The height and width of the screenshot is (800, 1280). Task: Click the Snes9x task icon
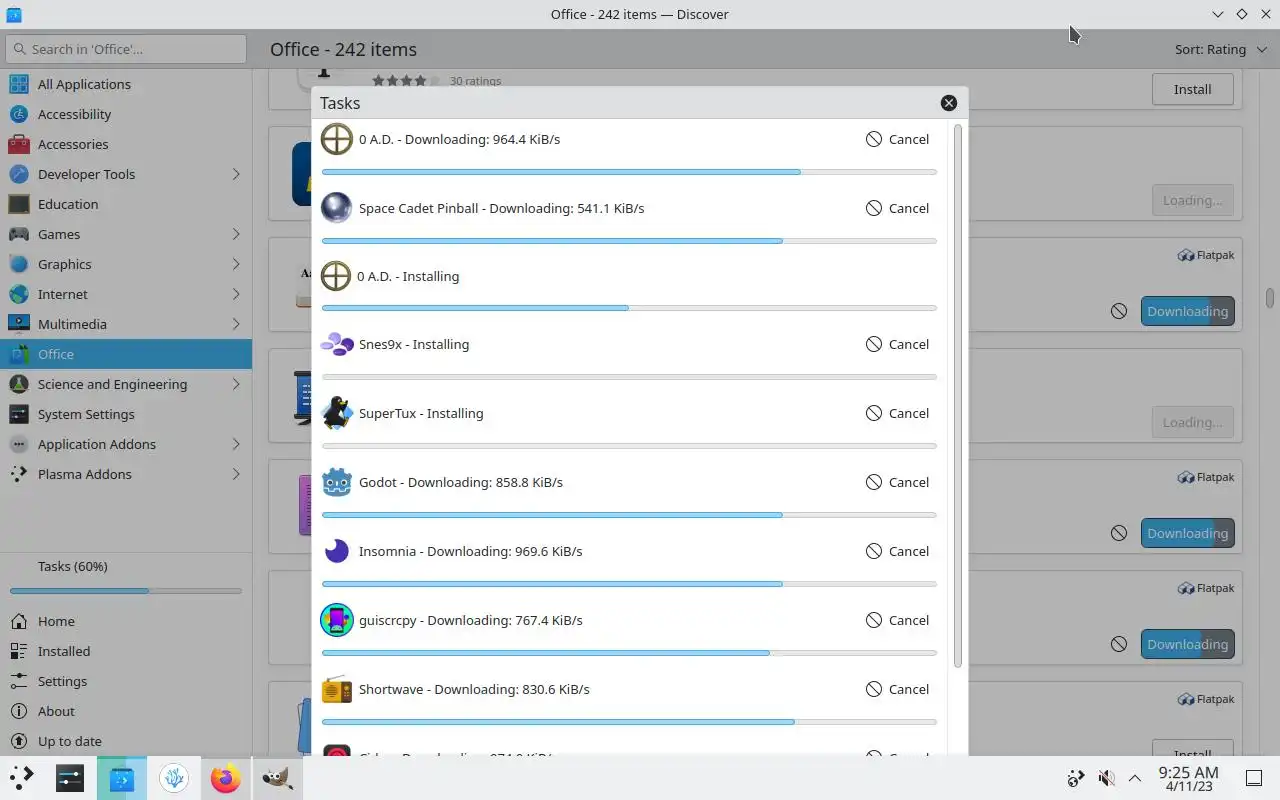(337, 344)
